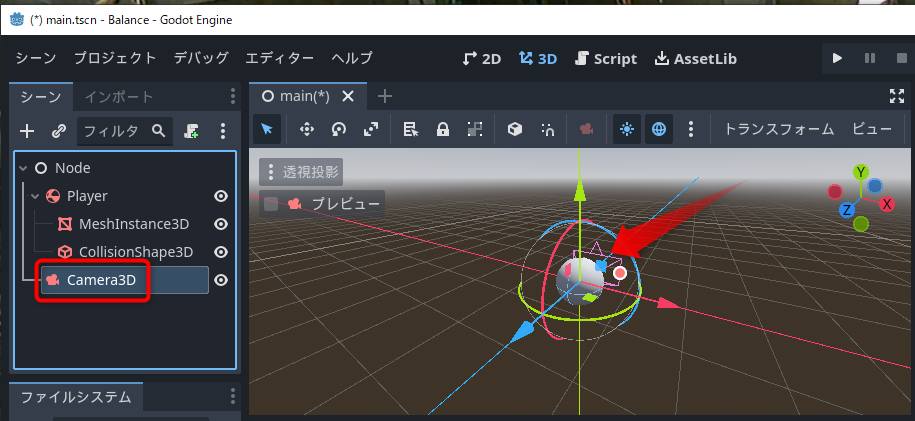The image size is (915, 421).
Task: Click the group selected nodes icon
Action: (474, 129)
